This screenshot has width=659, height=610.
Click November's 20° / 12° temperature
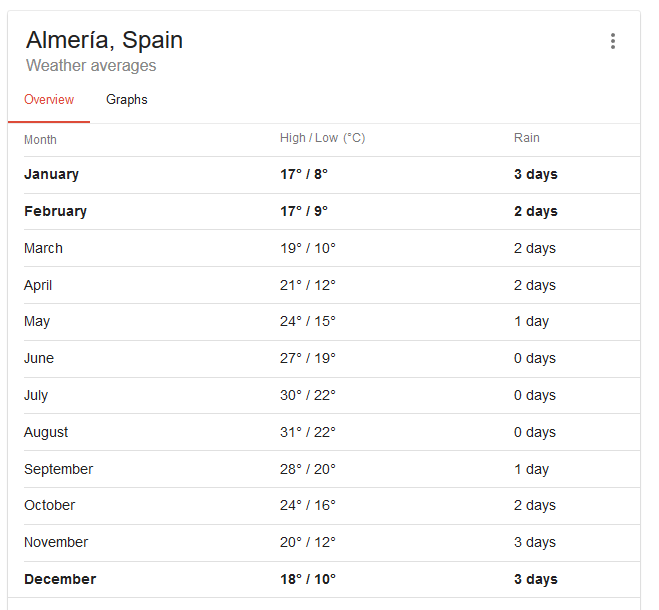[308, 542]
